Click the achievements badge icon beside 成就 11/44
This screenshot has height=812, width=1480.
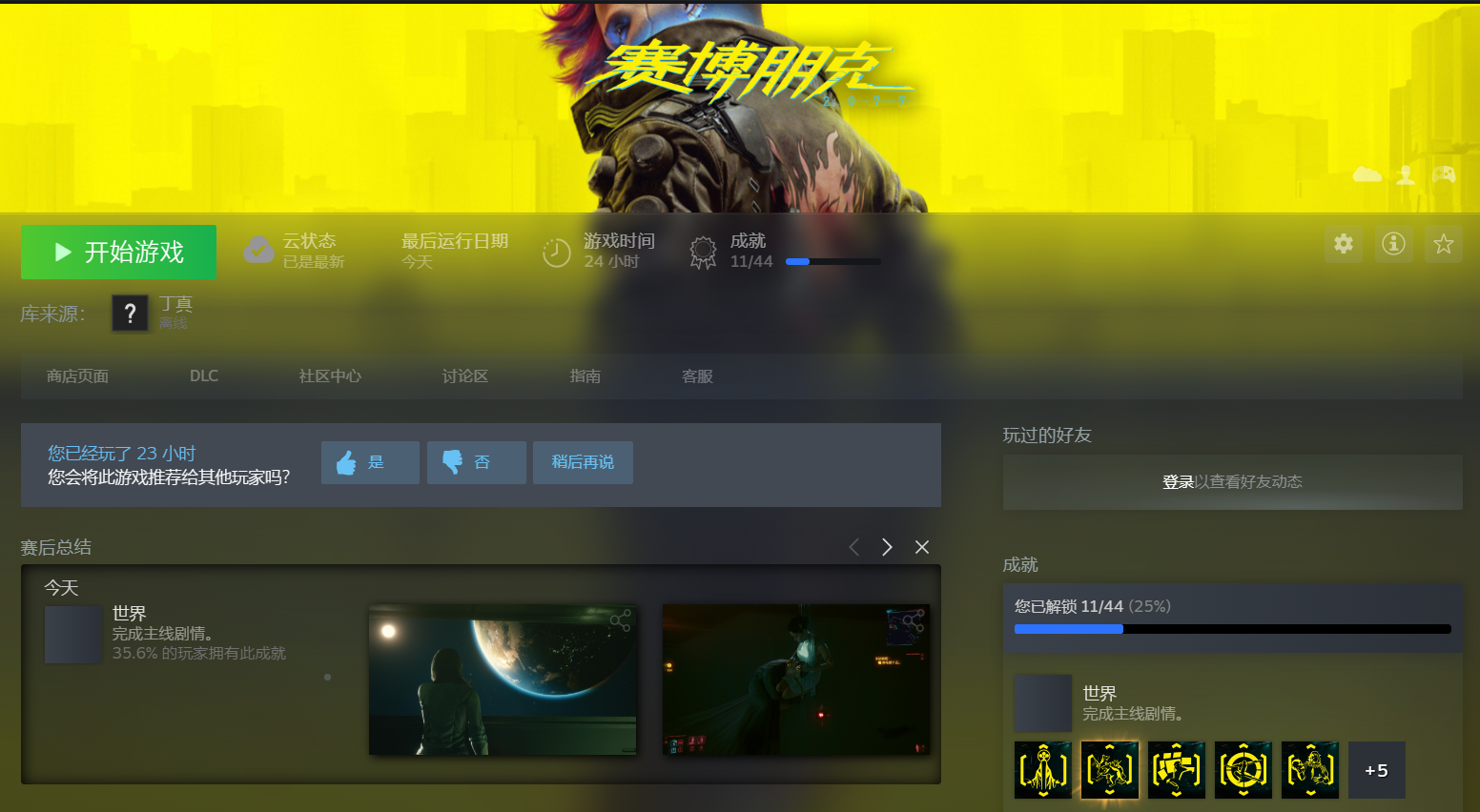tap(703, 253)
